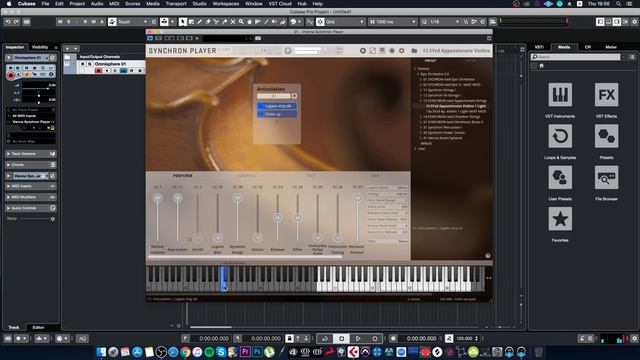Open Cubase setup gear at toolbar end
Viewport: 640px width, 360px height.
pyautogui.click(x=634, y=22)
